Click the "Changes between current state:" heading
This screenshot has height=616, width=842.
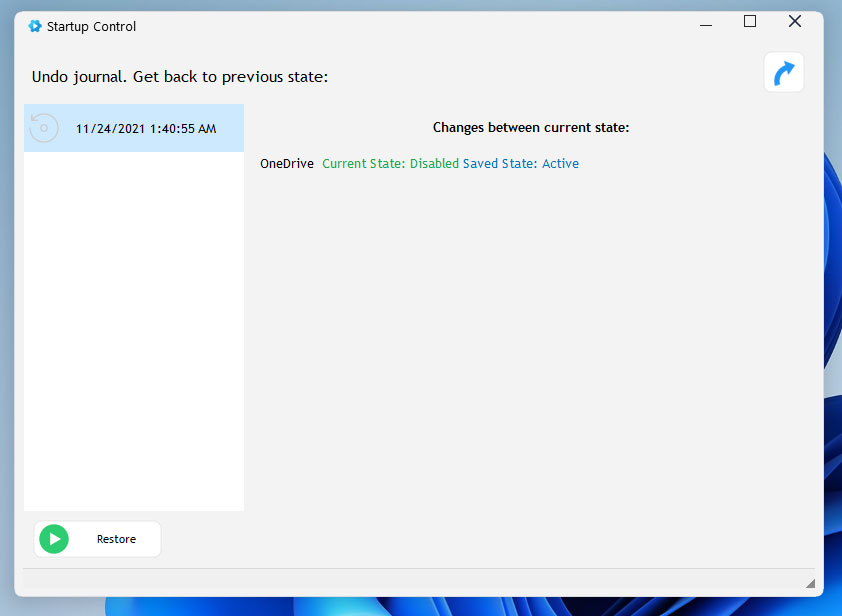click(530, 128)
